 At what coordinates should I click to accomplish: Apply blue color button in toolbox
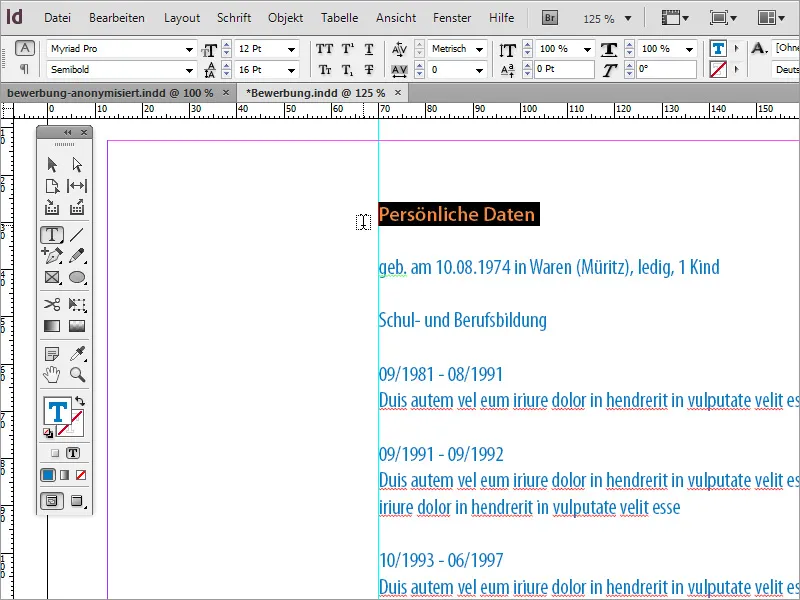[x=48, y=475]
